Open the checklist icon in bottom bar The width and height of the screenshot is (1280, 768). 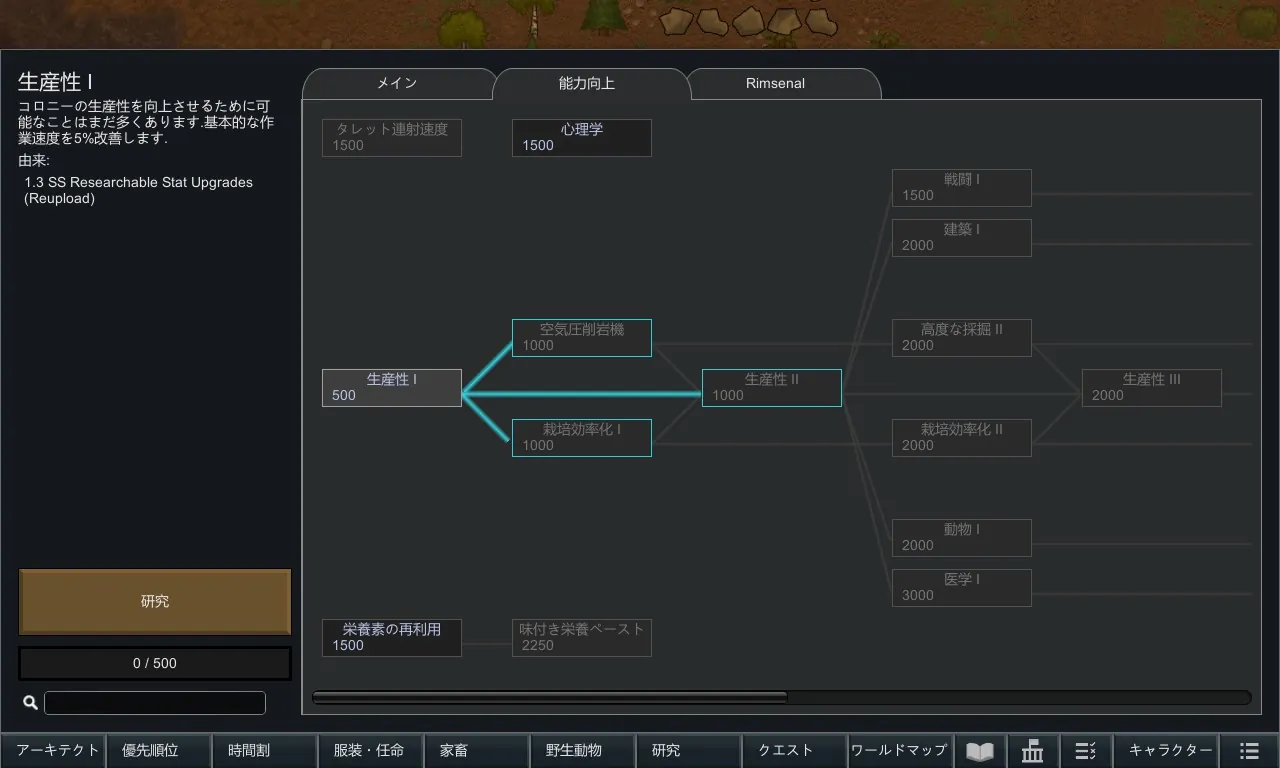(x=1086, y=751)
